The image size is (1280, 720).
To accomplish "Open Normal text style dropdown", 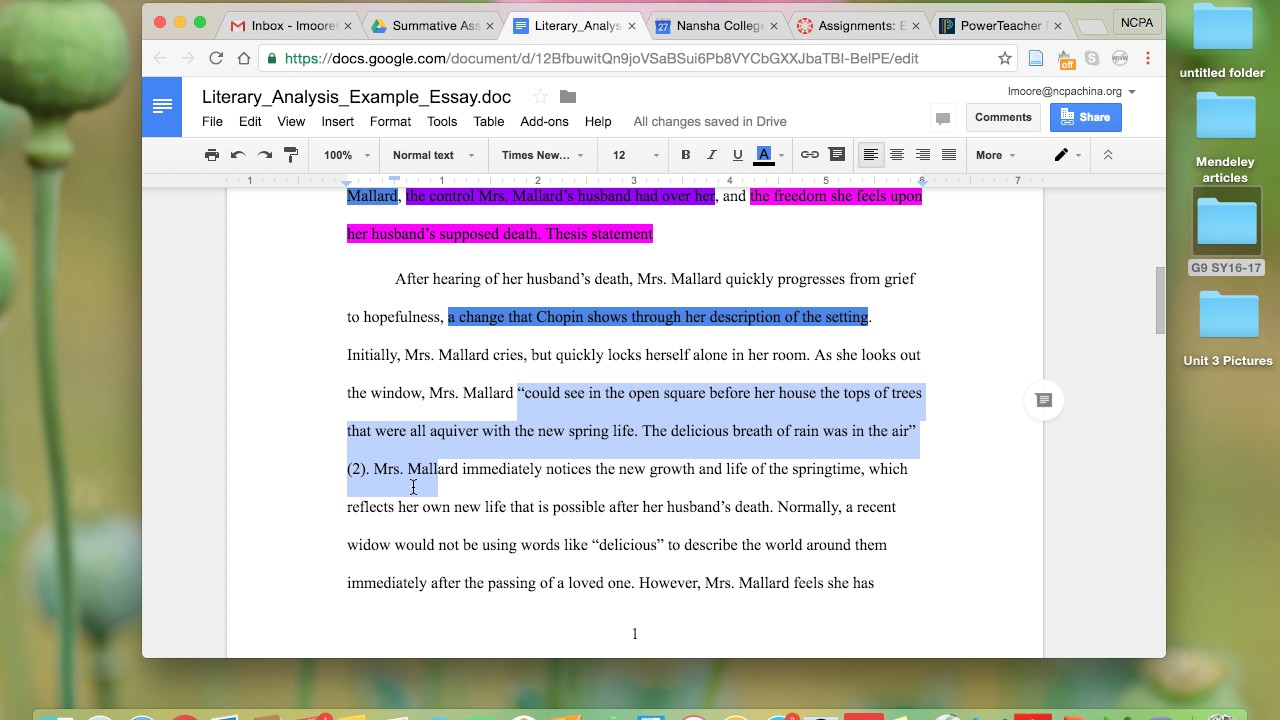I will (x=433, y=155).
